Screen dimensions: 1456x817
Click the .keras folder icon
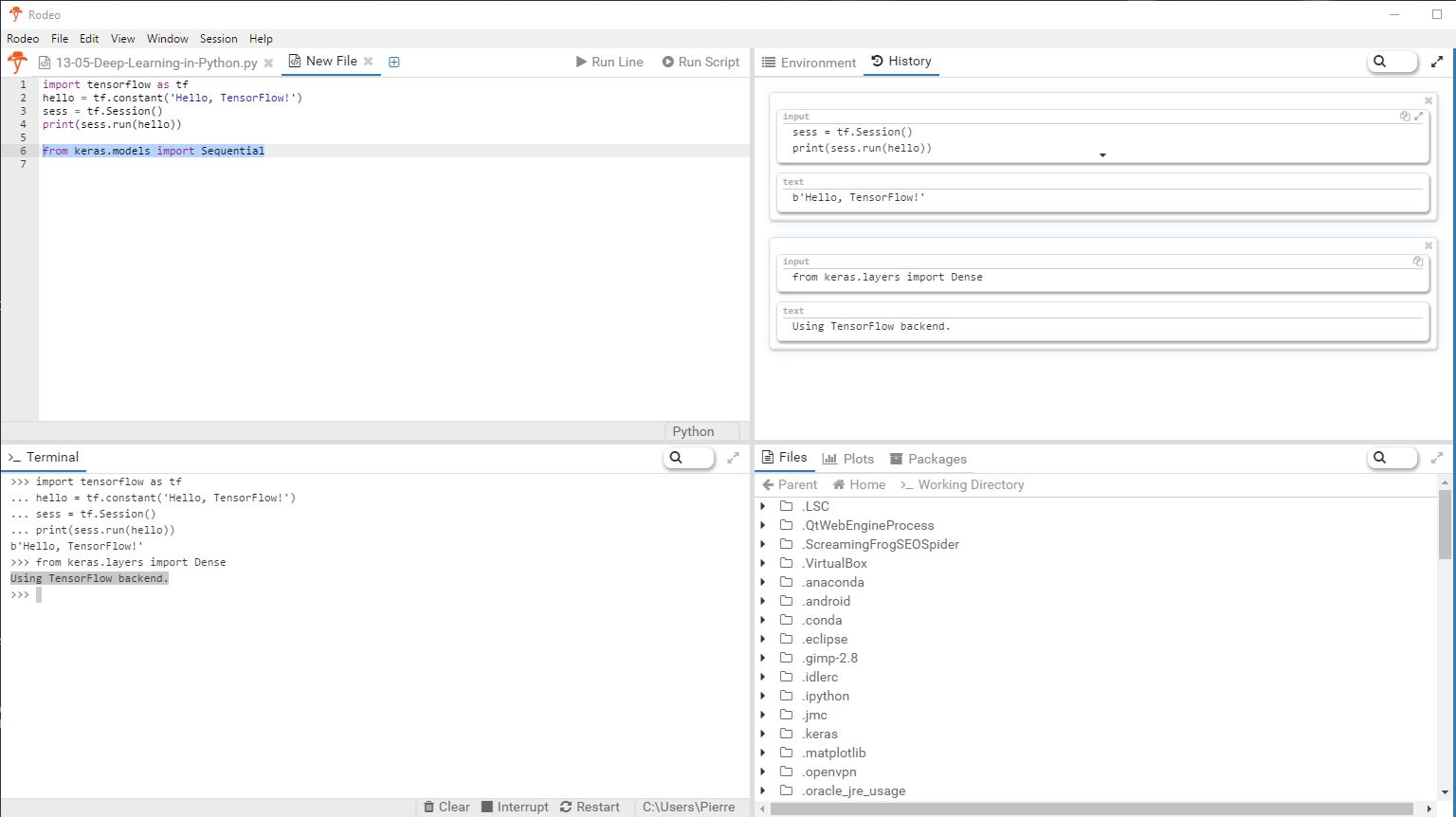tap(786, 734)
